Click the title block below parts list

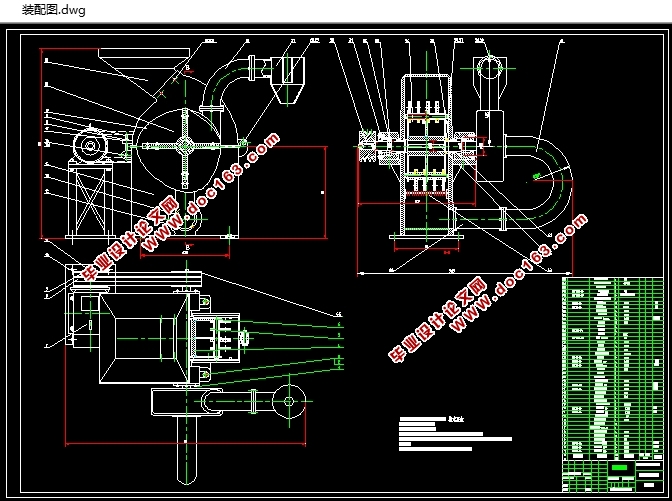pyautogui.click(x=613, y=476)
